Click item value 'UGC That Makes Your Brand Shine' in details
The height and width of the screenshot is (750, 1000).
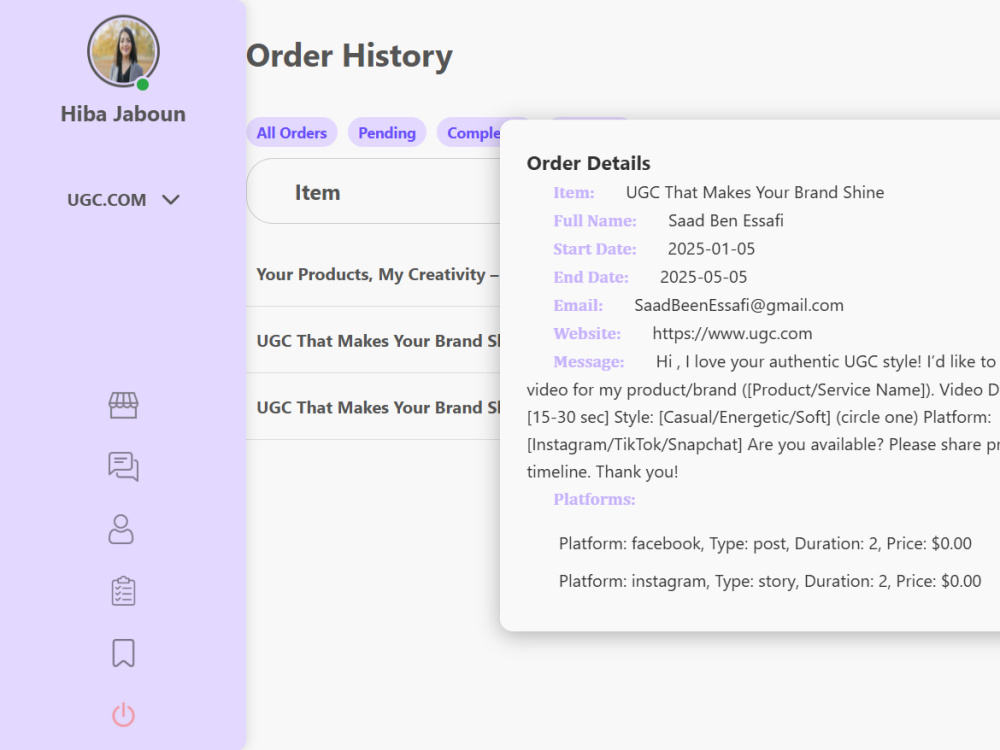[x=754, y=193]
